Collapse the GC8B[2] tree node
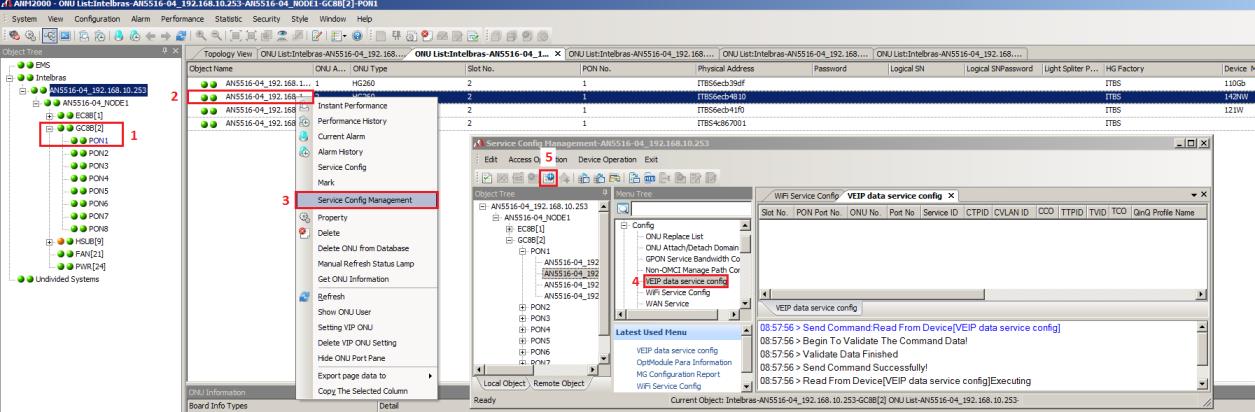 (49, 130)
